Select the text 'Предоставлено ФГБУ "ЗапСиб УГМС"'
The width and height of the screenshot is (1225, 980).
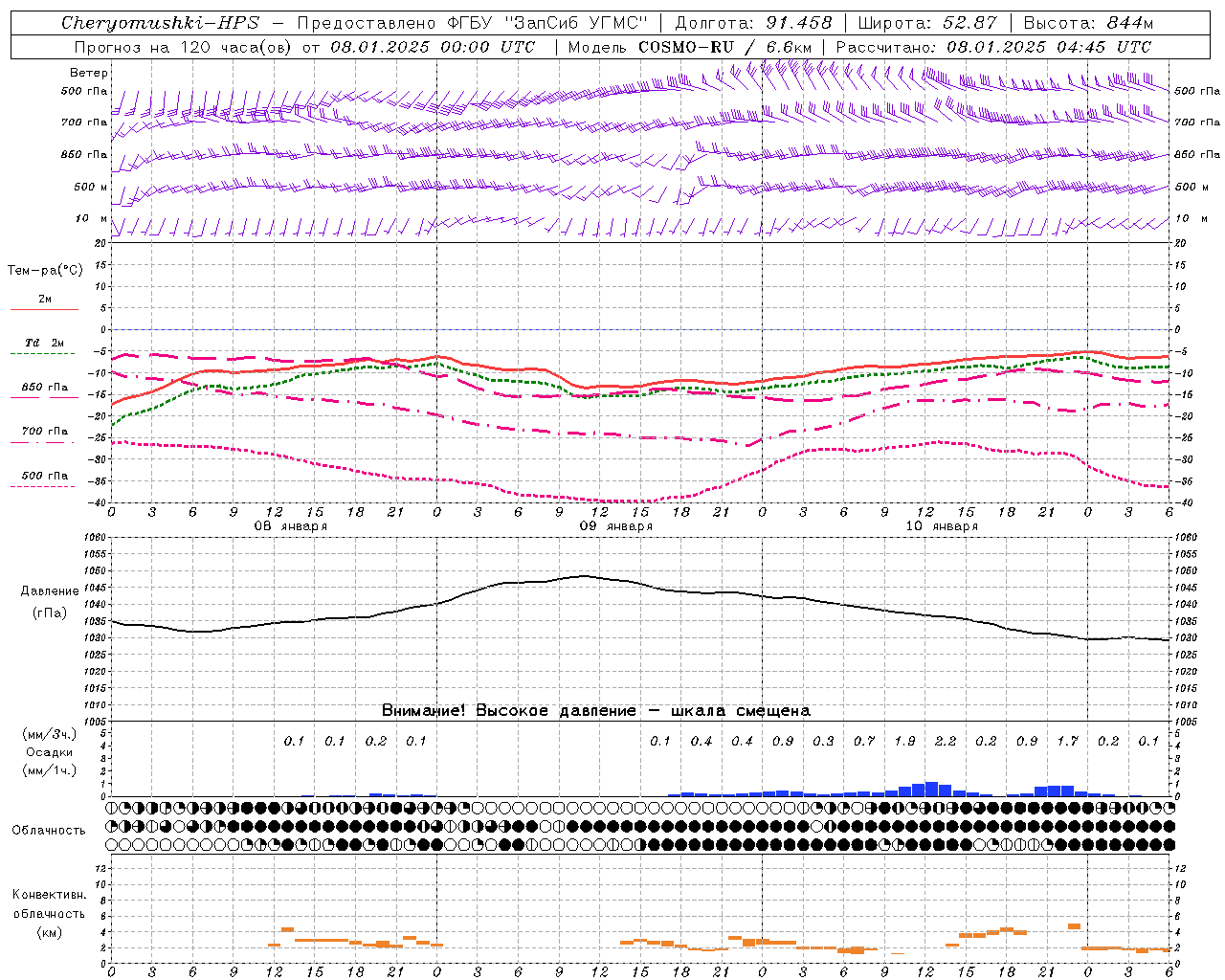[473, 23]
